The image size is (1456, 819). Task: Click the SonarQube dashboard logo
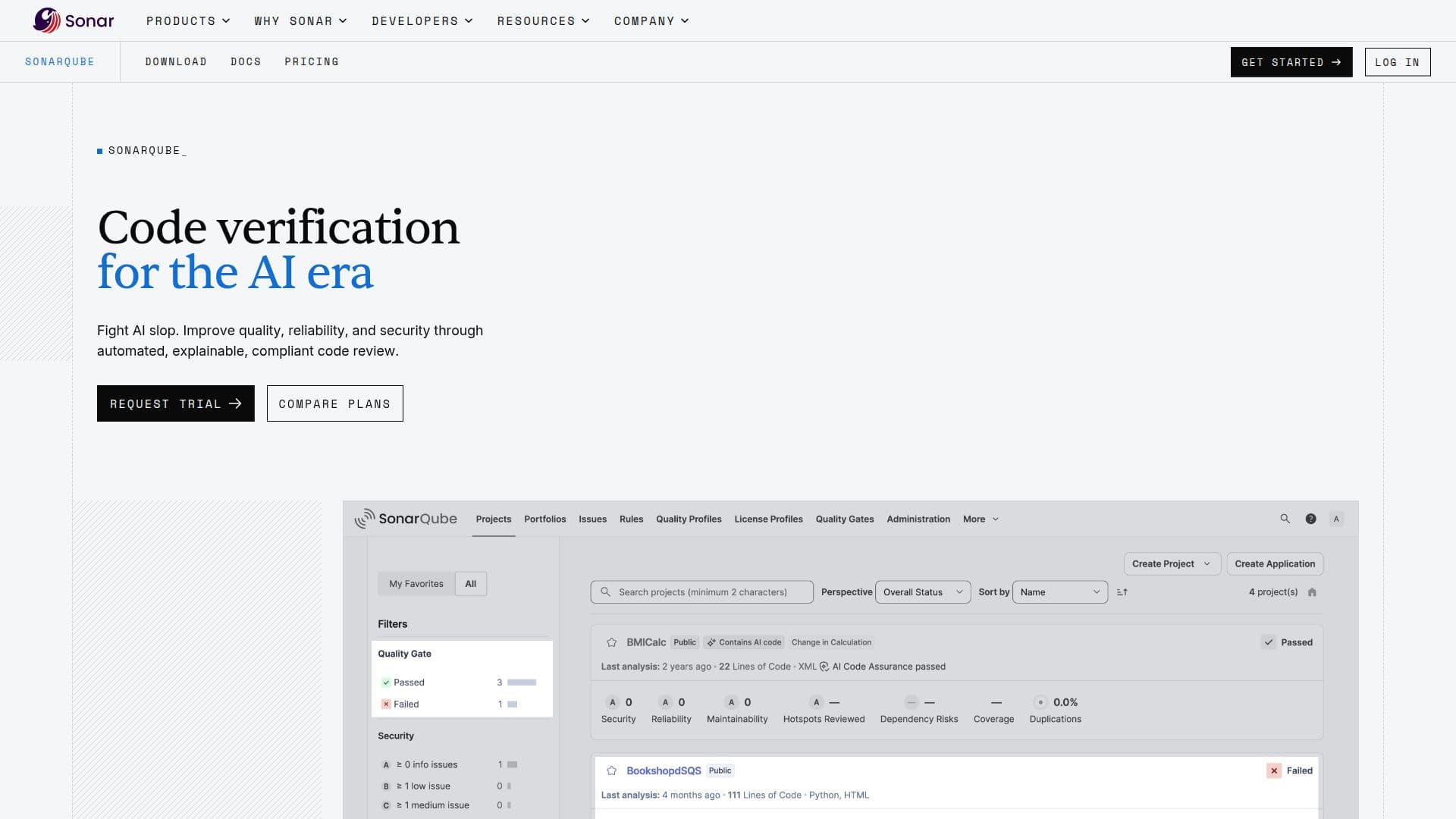[x=406, y=519]
